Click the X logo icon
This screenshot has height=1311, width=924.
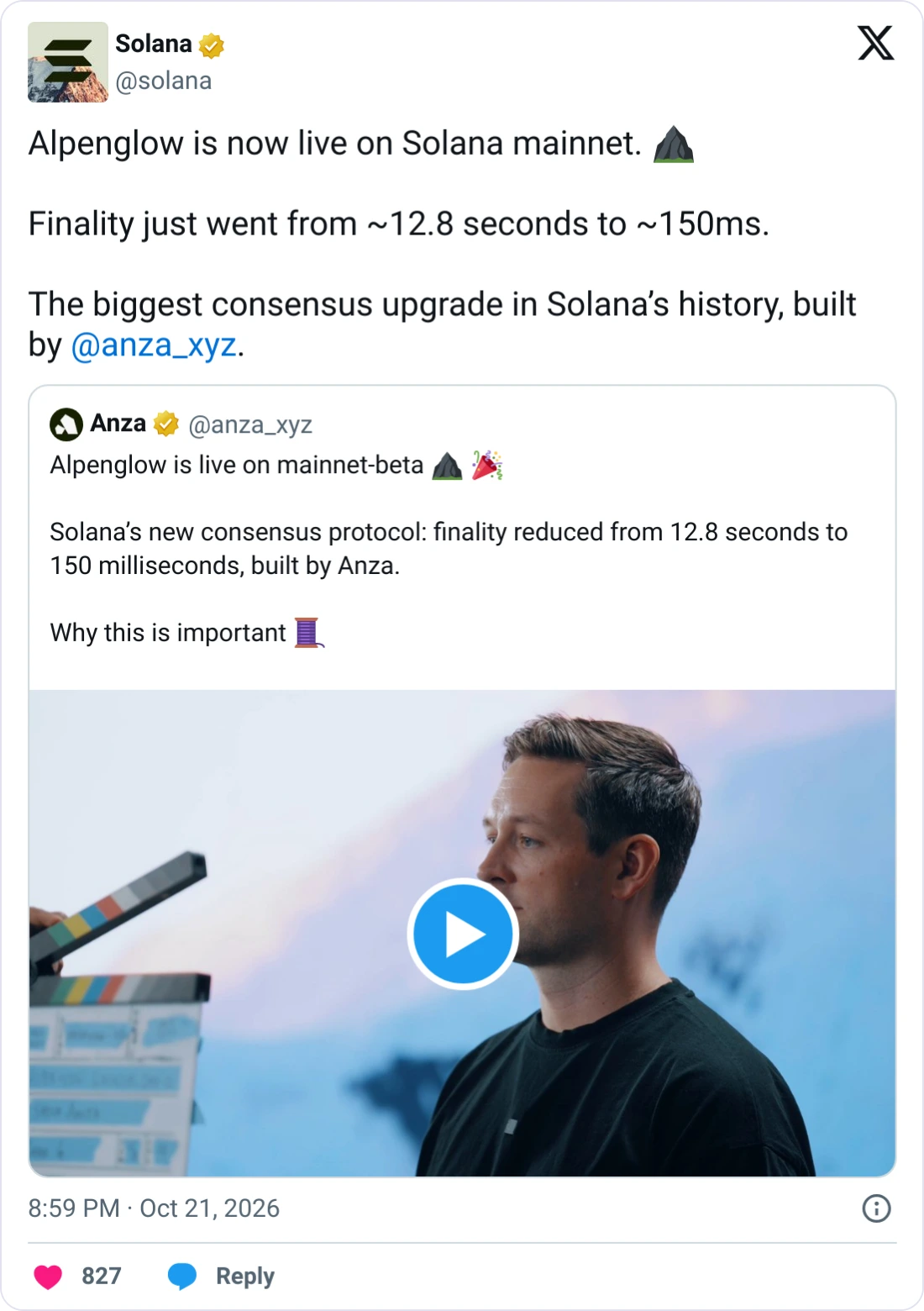pos(875,43)
